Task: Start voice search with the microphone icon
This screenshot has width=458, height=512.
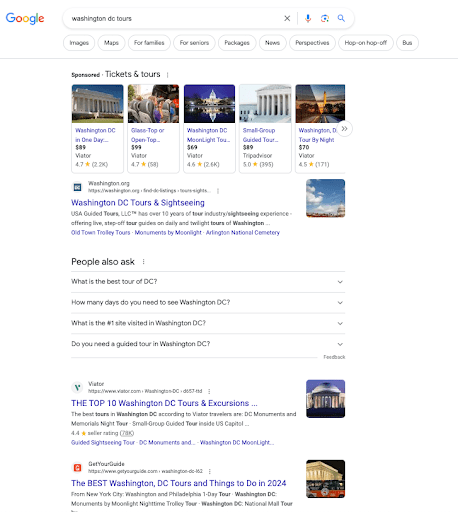Action: click(x=308, y=18)
